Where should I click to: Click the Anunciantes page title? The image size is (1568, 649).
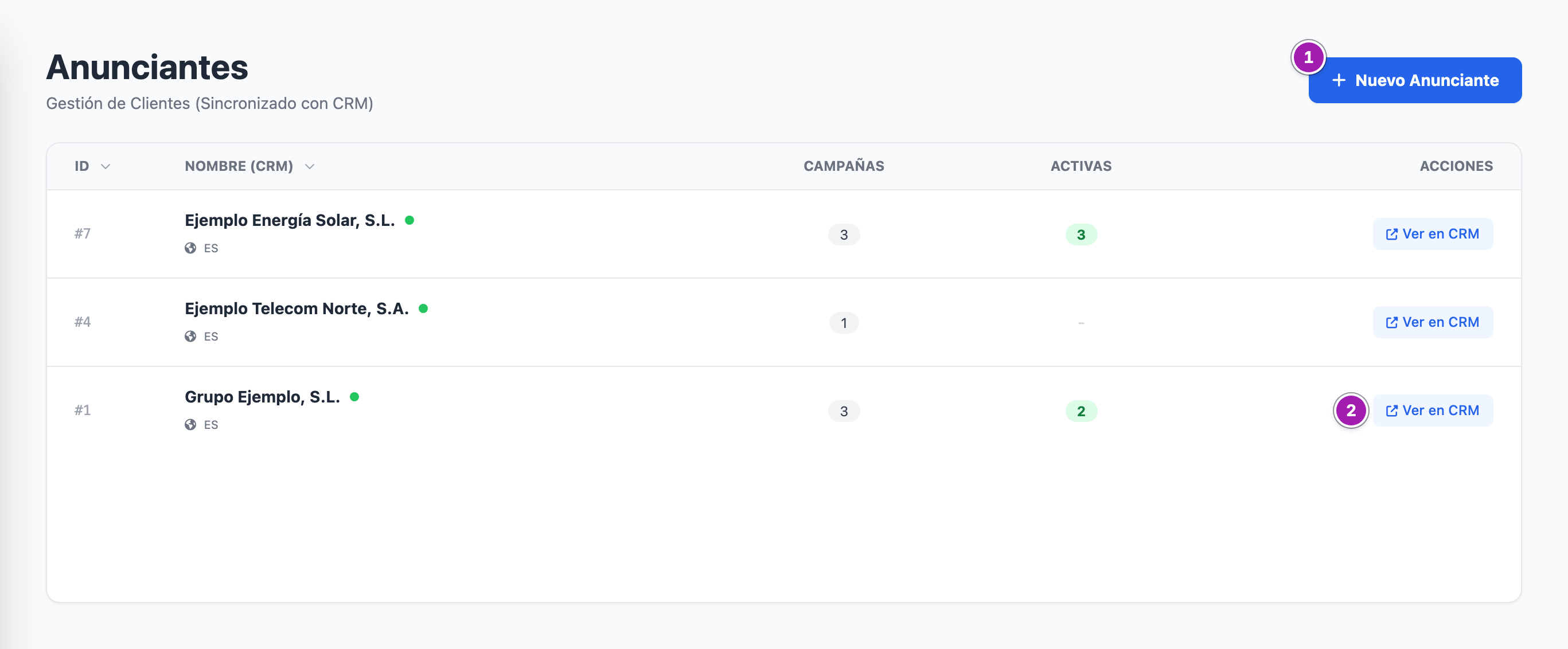(x=147, y=67)
